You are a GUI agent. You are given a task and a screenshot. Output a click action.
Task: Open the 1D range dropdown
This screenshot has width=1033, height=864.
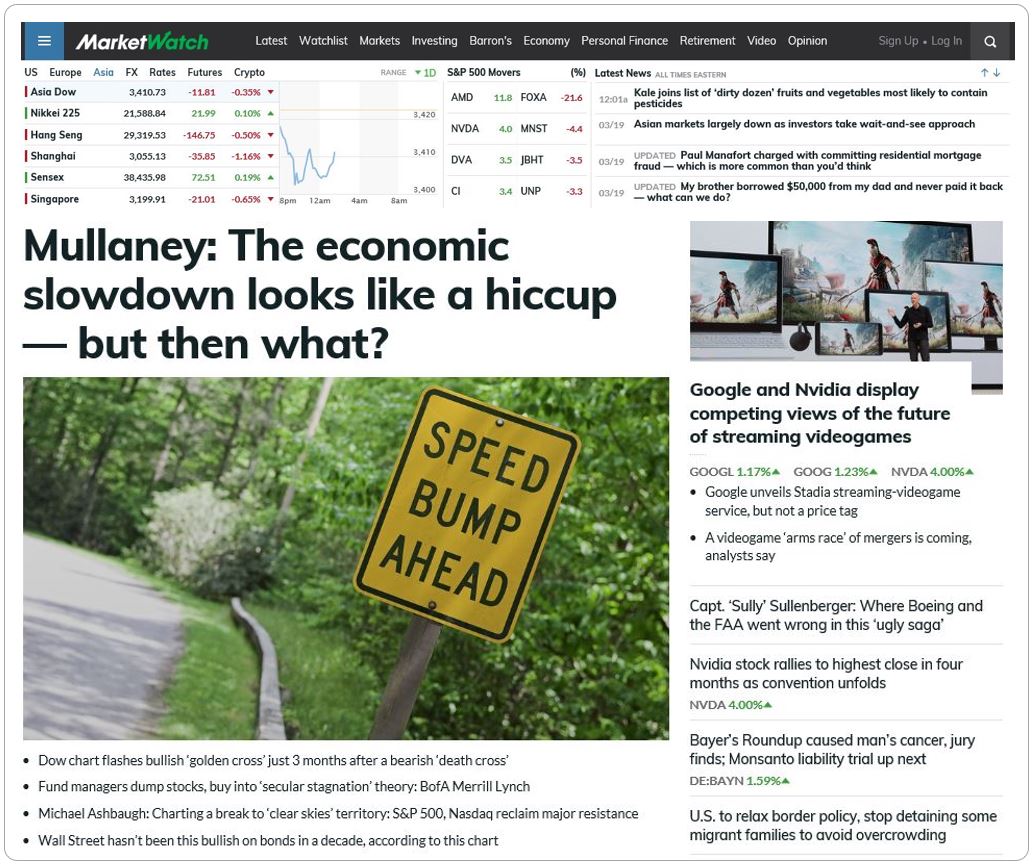[426, 72]
